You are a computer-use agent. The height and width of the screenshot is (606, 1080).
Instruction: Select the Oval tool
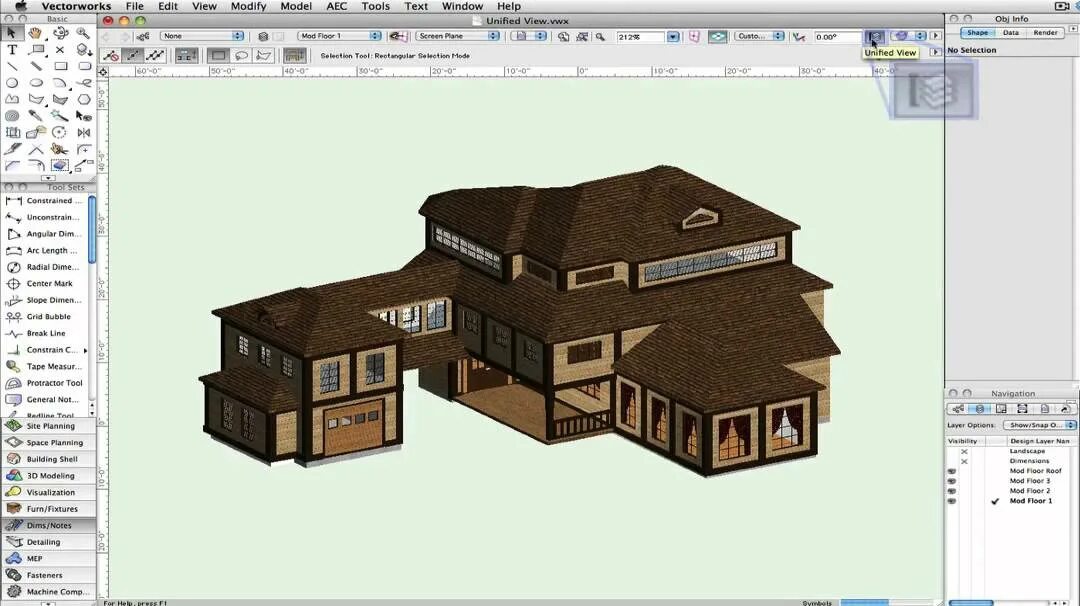coord(36,83)
